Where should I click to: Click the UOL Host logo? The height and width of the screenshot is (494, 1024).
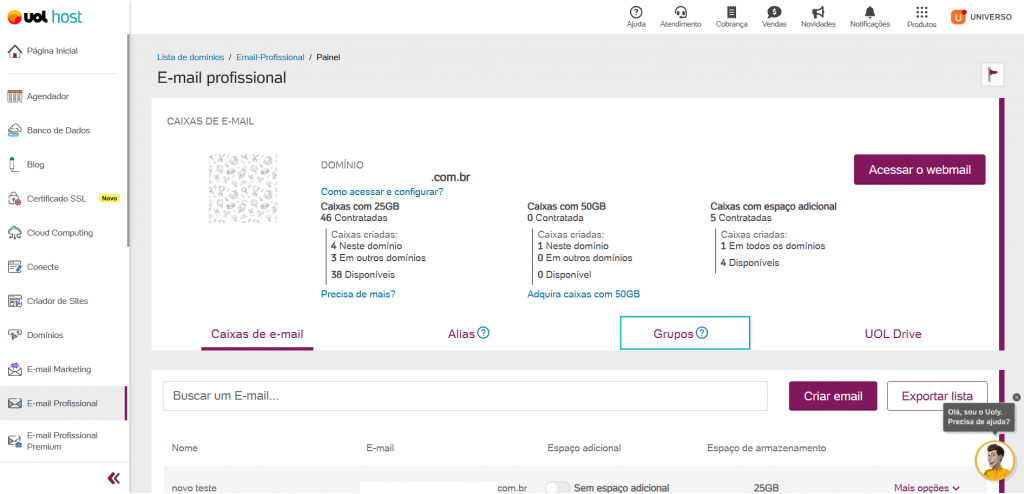click(x=44, y=17)
